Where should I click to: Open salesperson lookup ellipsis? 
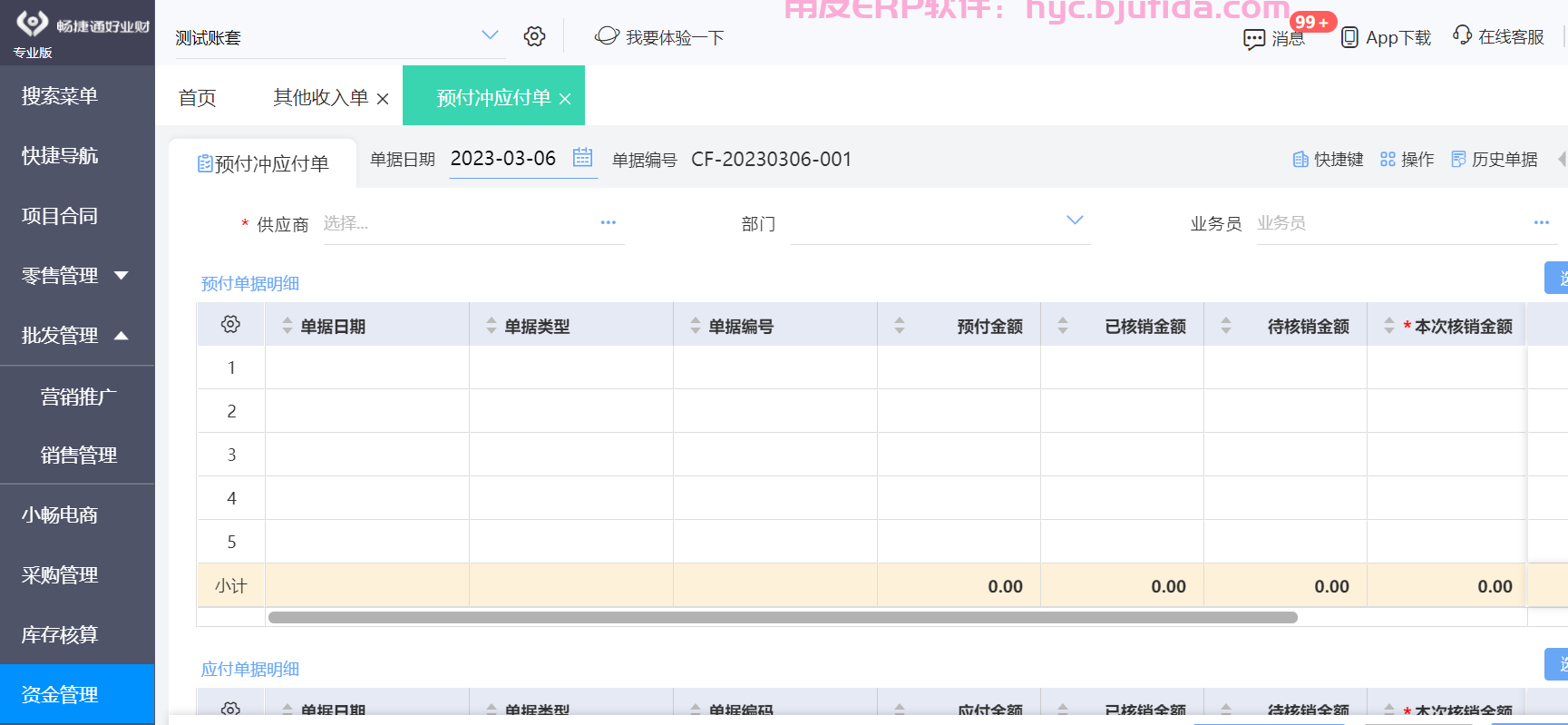pos(1542,222)
